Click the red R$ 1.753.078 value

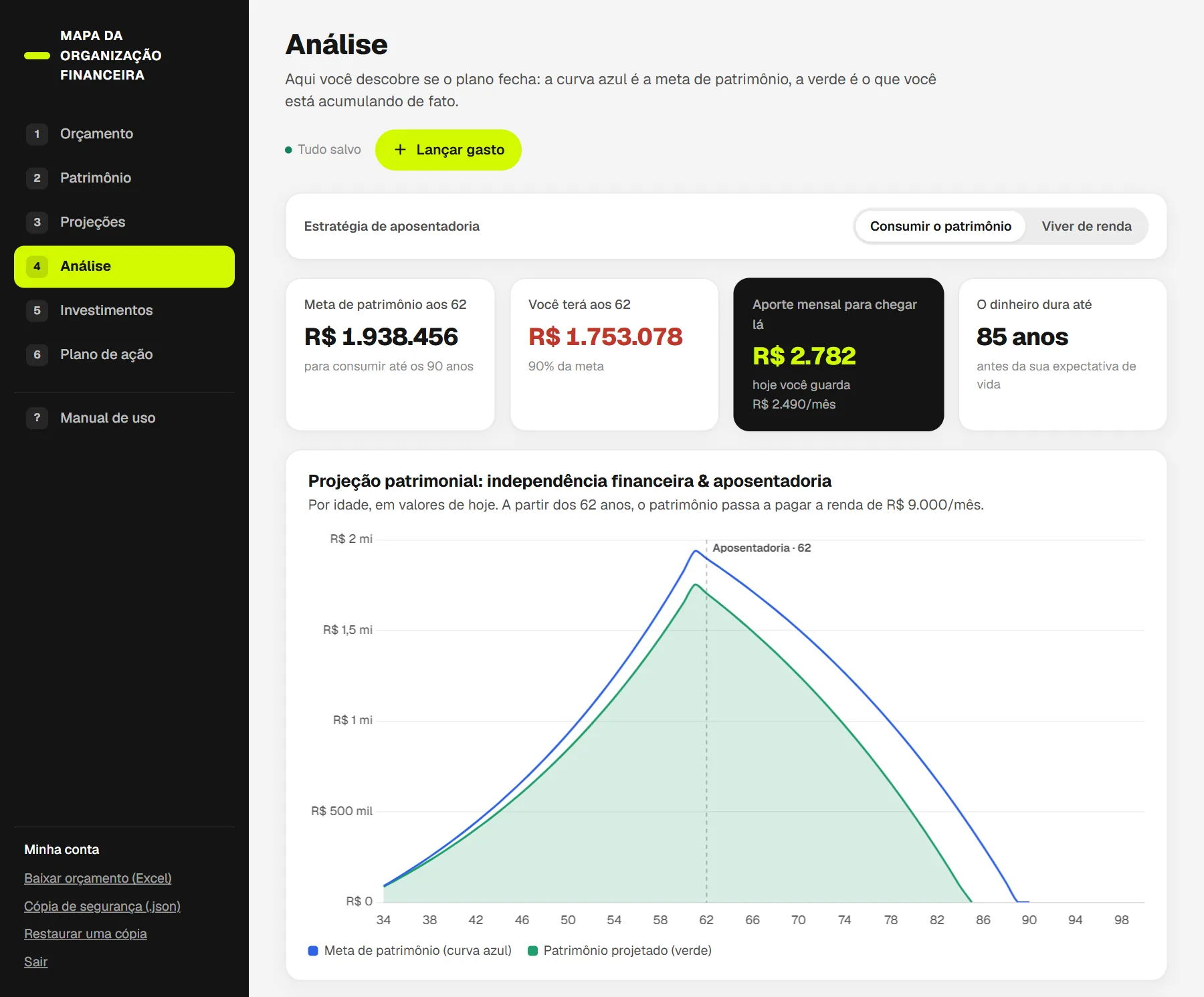coord(605,336)
